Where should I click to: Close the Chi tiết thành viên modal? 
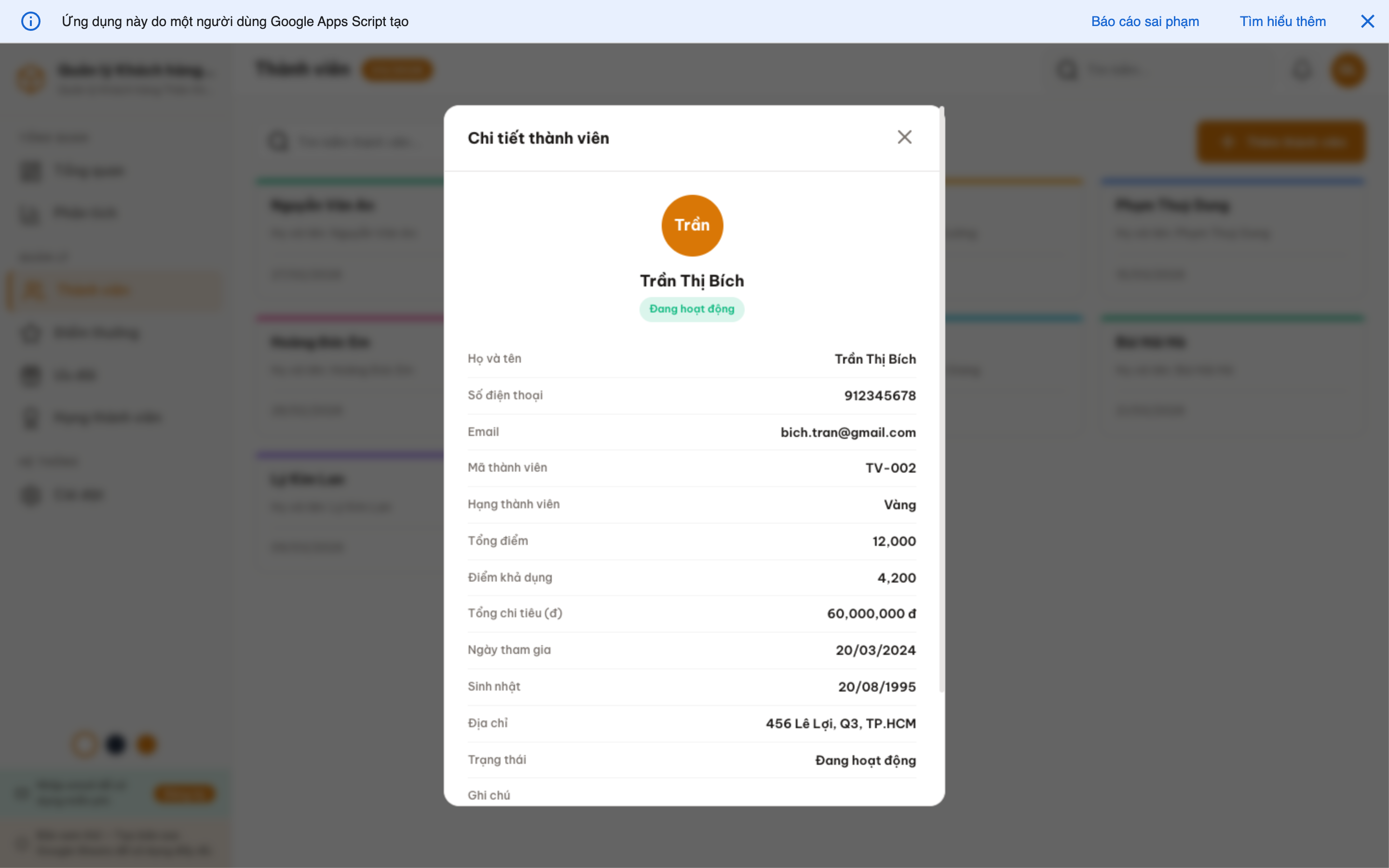(905, 136)
